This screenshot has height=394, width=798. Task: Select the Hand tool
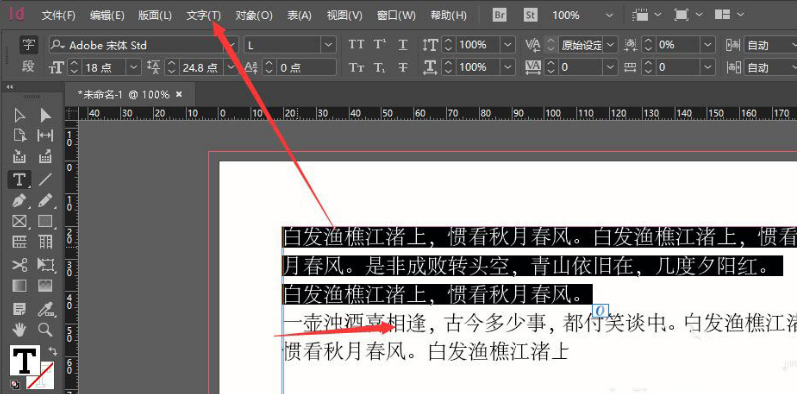tap(19, 330)
